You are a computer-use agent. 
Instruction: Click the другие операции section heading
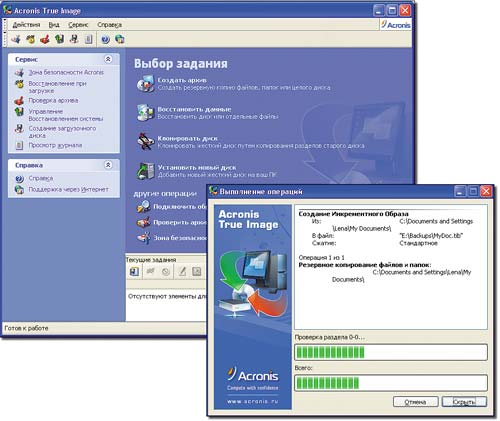[x=165, y=193]
